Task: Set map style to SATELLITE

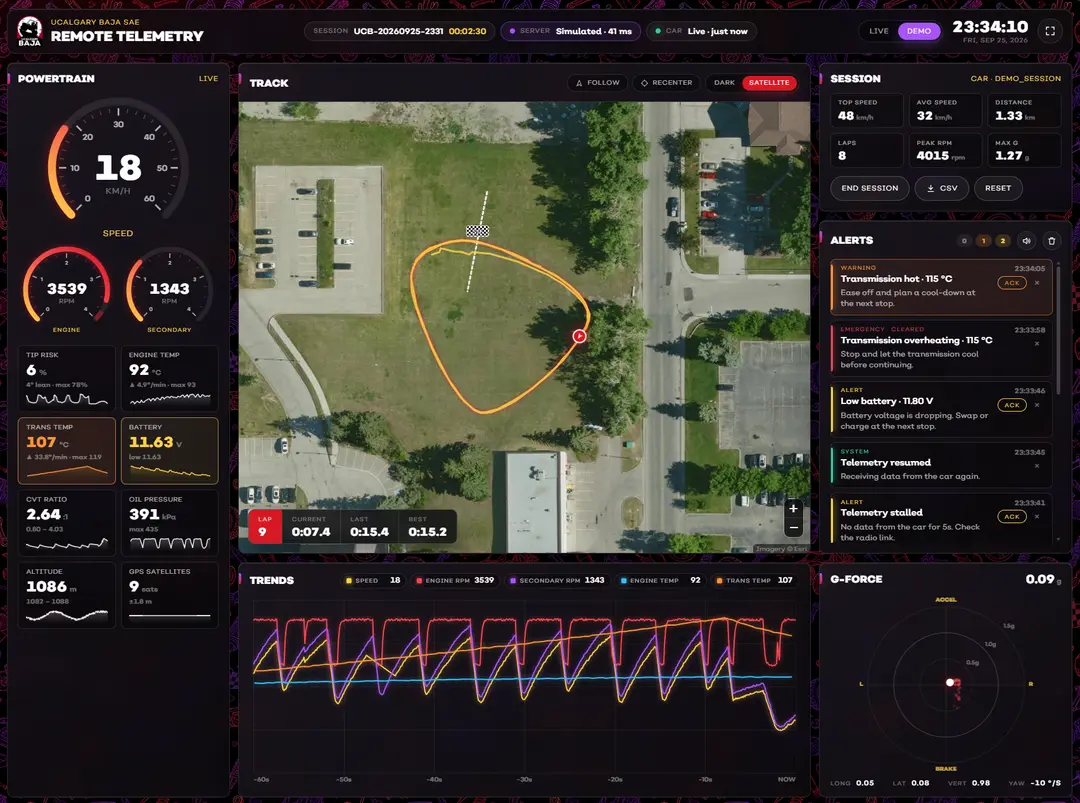Action: coord(769,83)
